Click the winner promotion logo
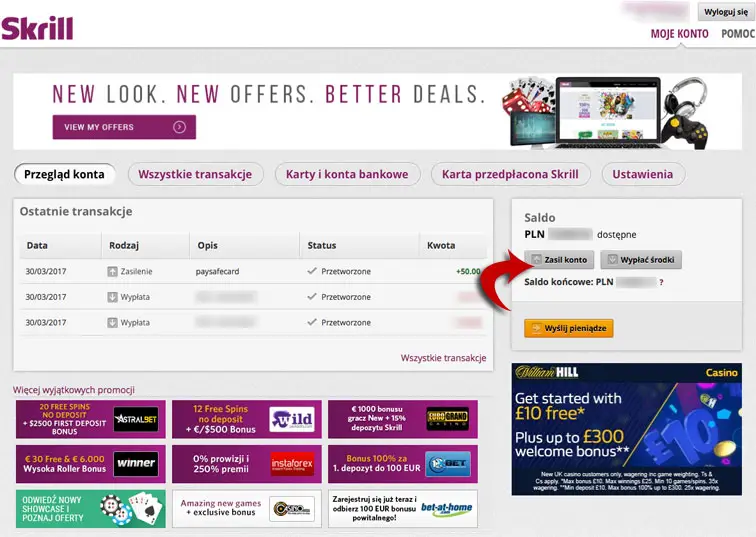Viewport: 756px width, 537px height. click(136, 464)
